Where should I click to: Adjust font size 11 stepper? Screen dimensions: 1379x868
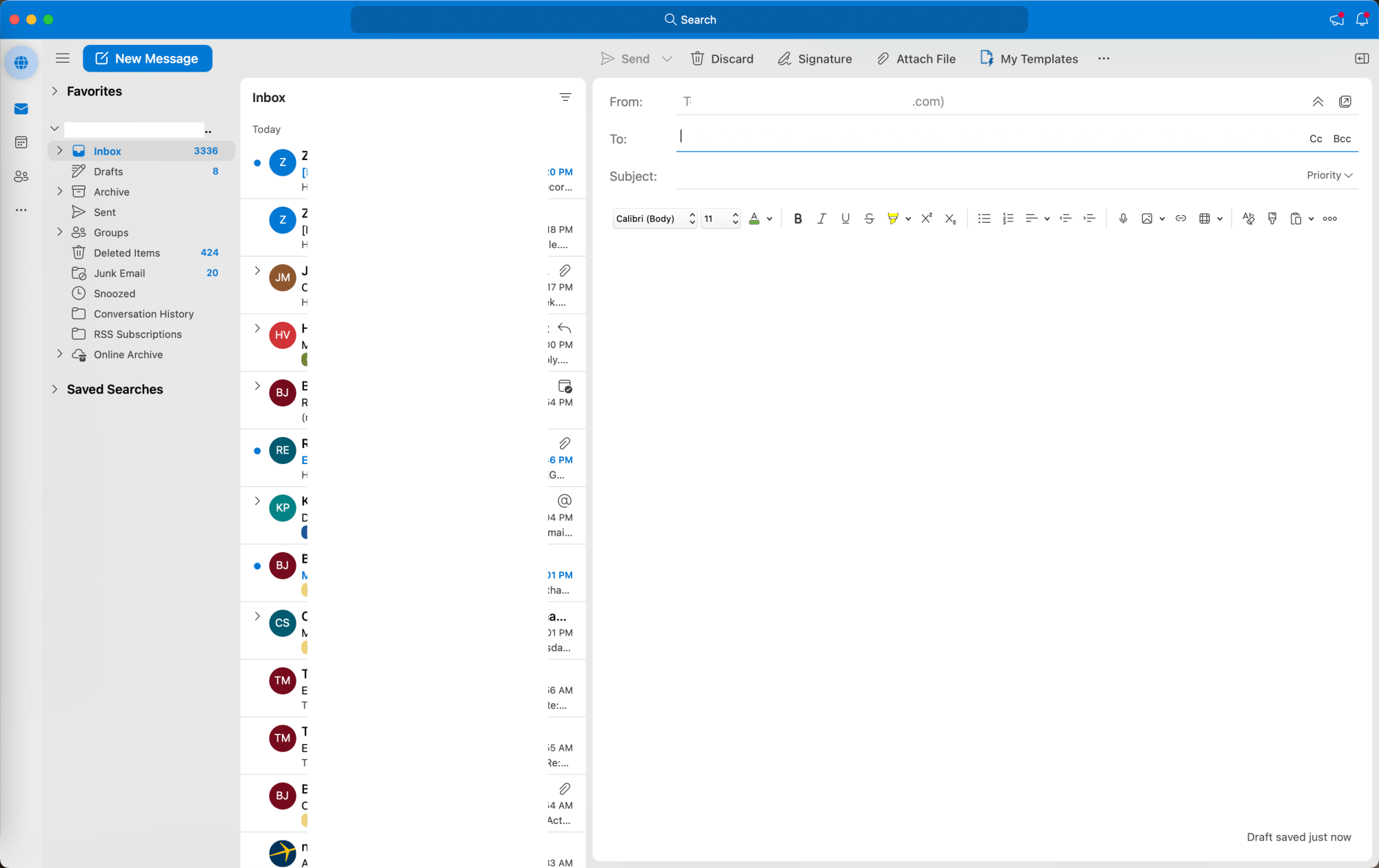[735, 219]
